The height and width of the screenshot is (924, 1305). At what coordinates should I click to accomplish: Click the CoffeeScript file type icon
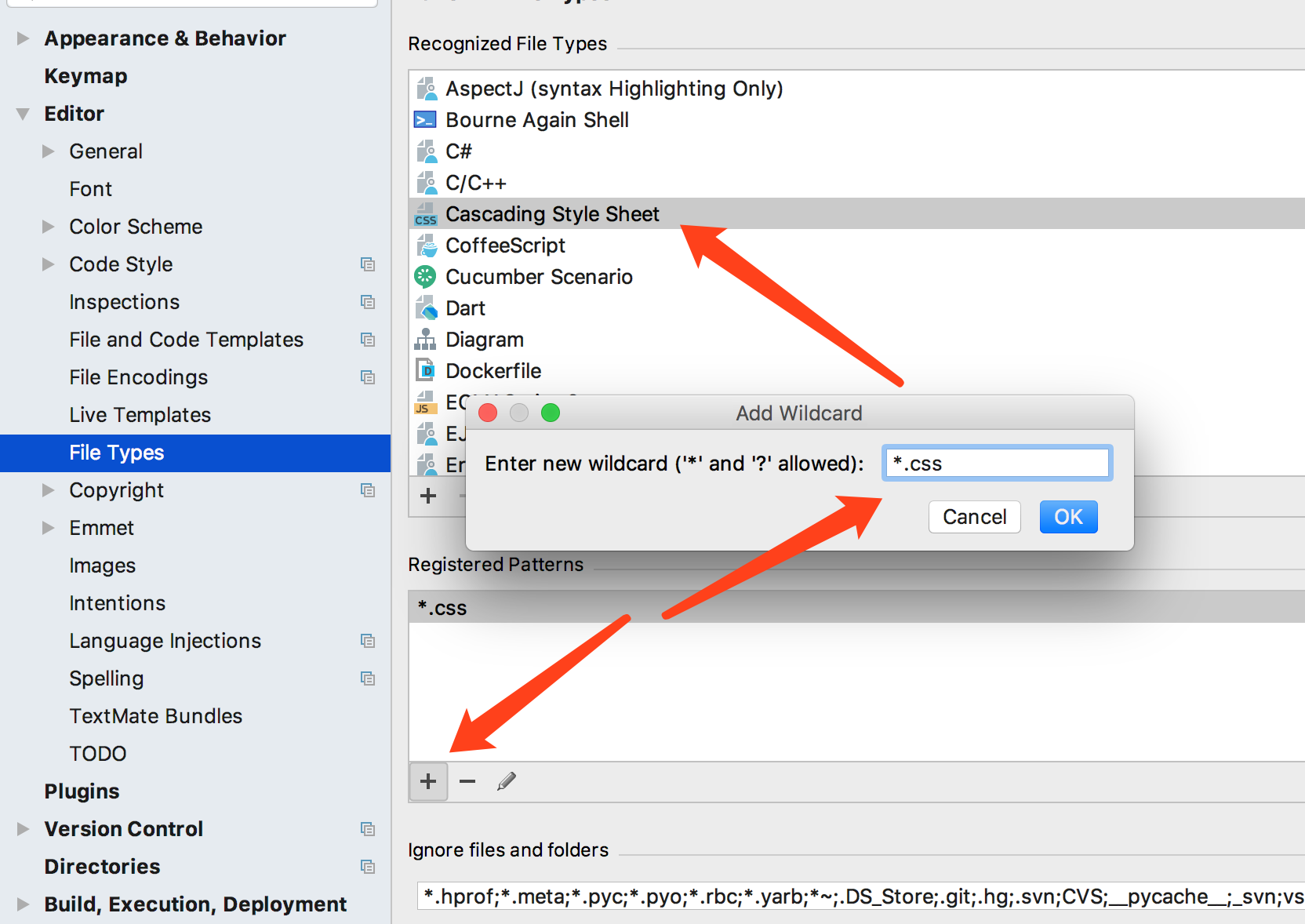(x=426, y=246)
